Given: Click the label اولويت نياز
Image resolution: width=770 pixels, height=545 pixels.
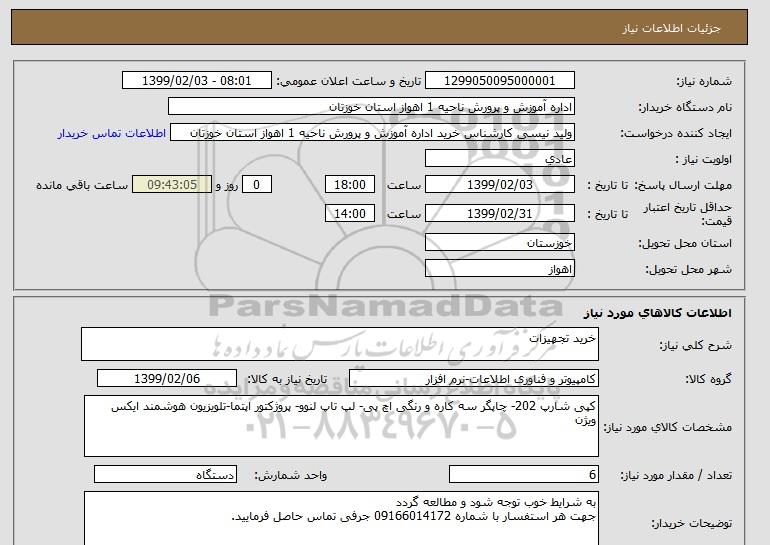Looking at the screenshot, I should coord(703,160).
